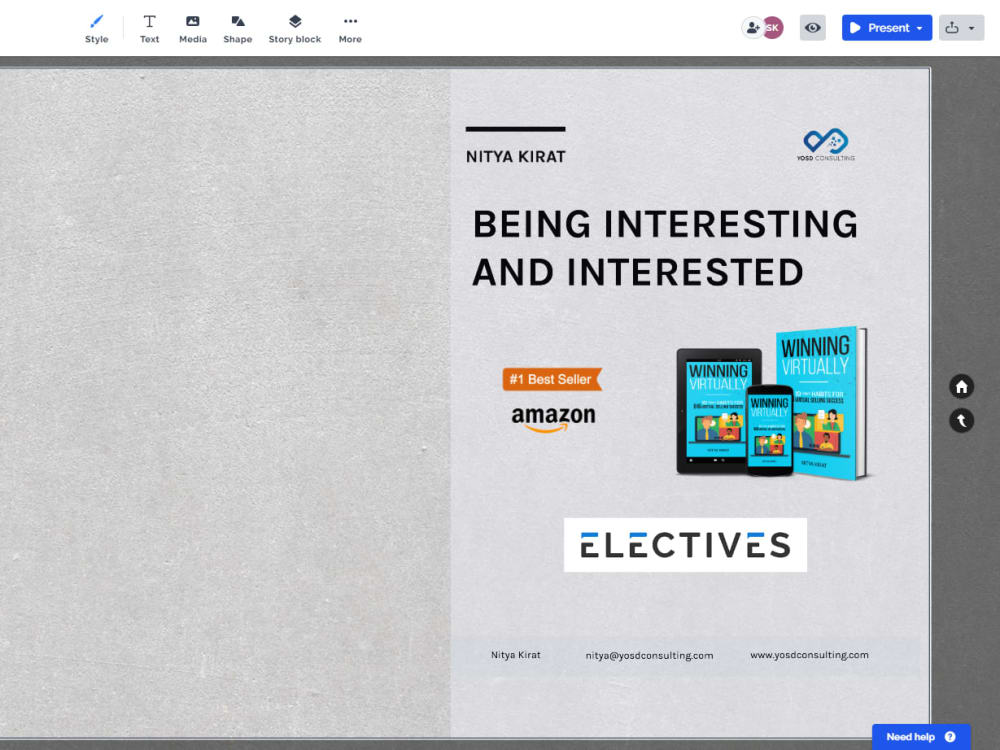This screenshot has height=750, width=1000.
Task: Expand the share dropdown arrow
Action: tap(972, 28)
